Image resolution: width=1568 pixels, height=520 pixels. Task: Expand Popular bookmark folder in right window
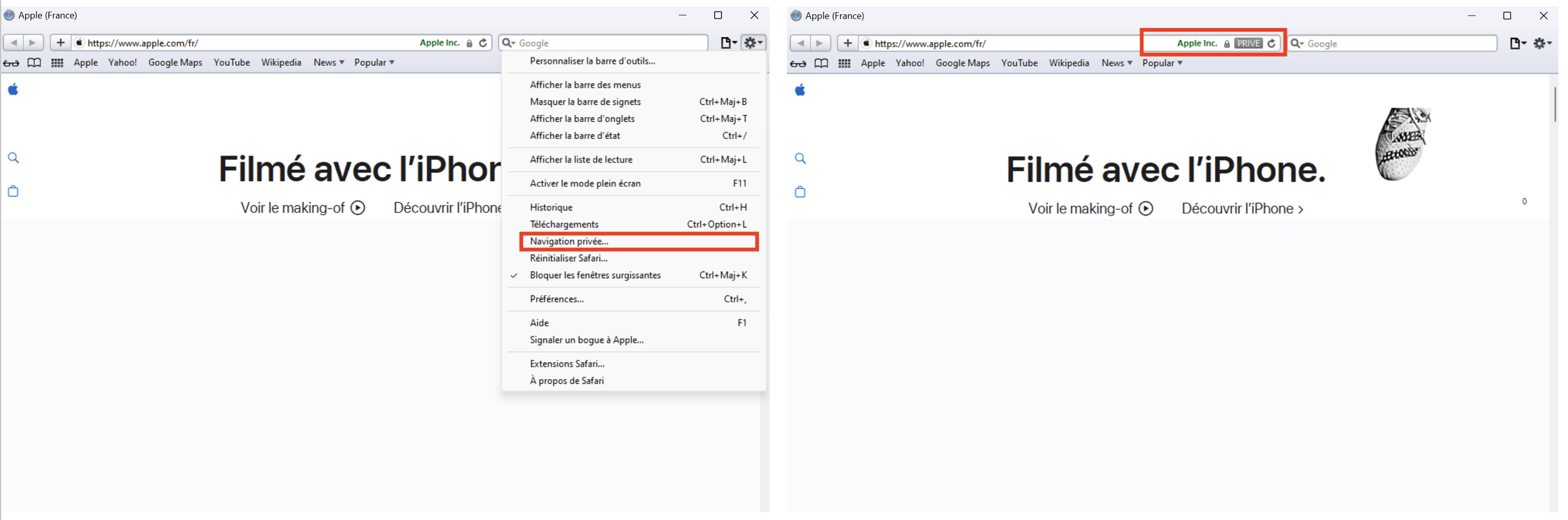click(1162, 63)
